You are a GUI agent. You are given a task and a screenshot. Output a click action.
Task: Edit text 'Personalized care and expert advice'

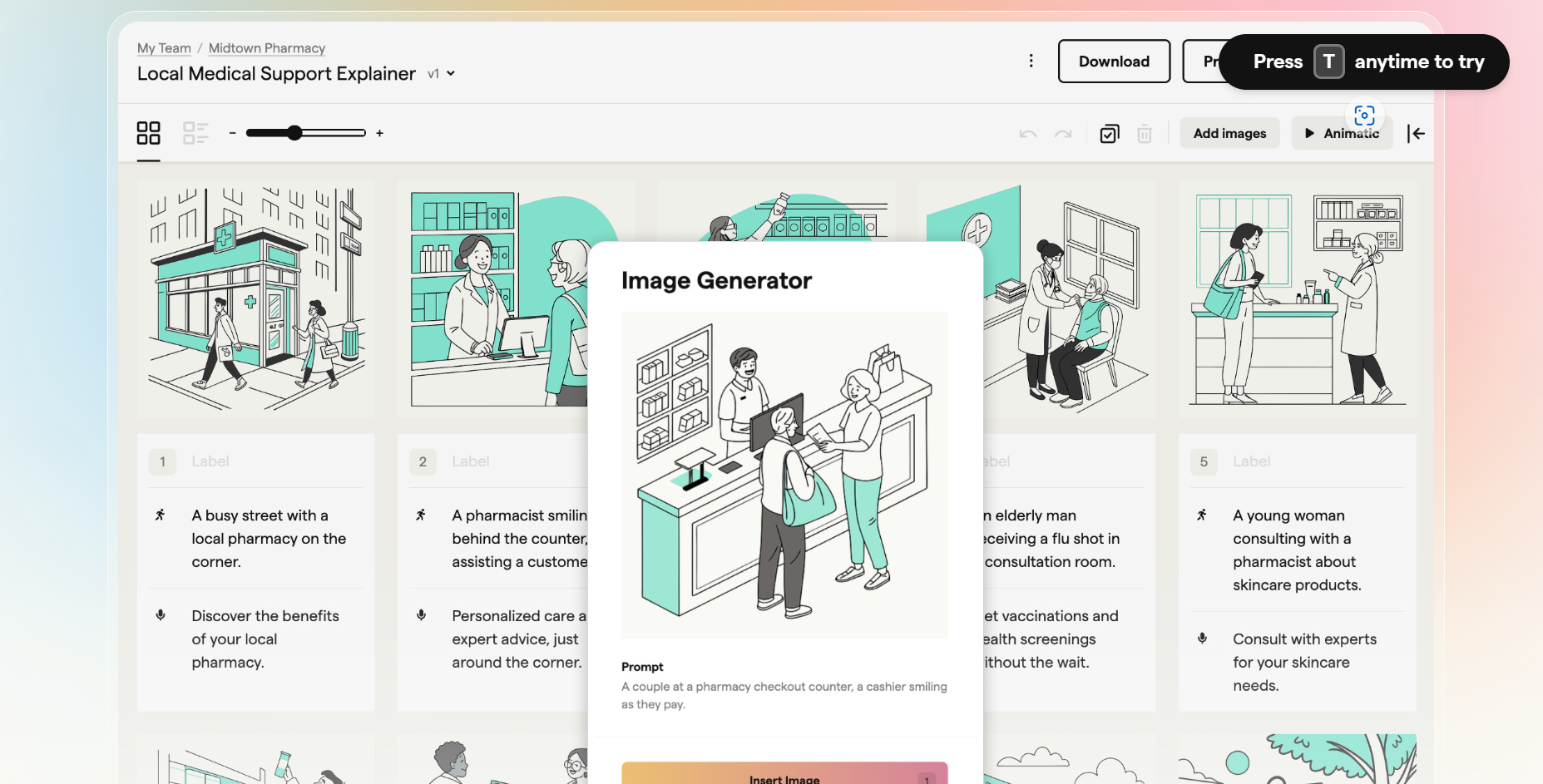519,639
